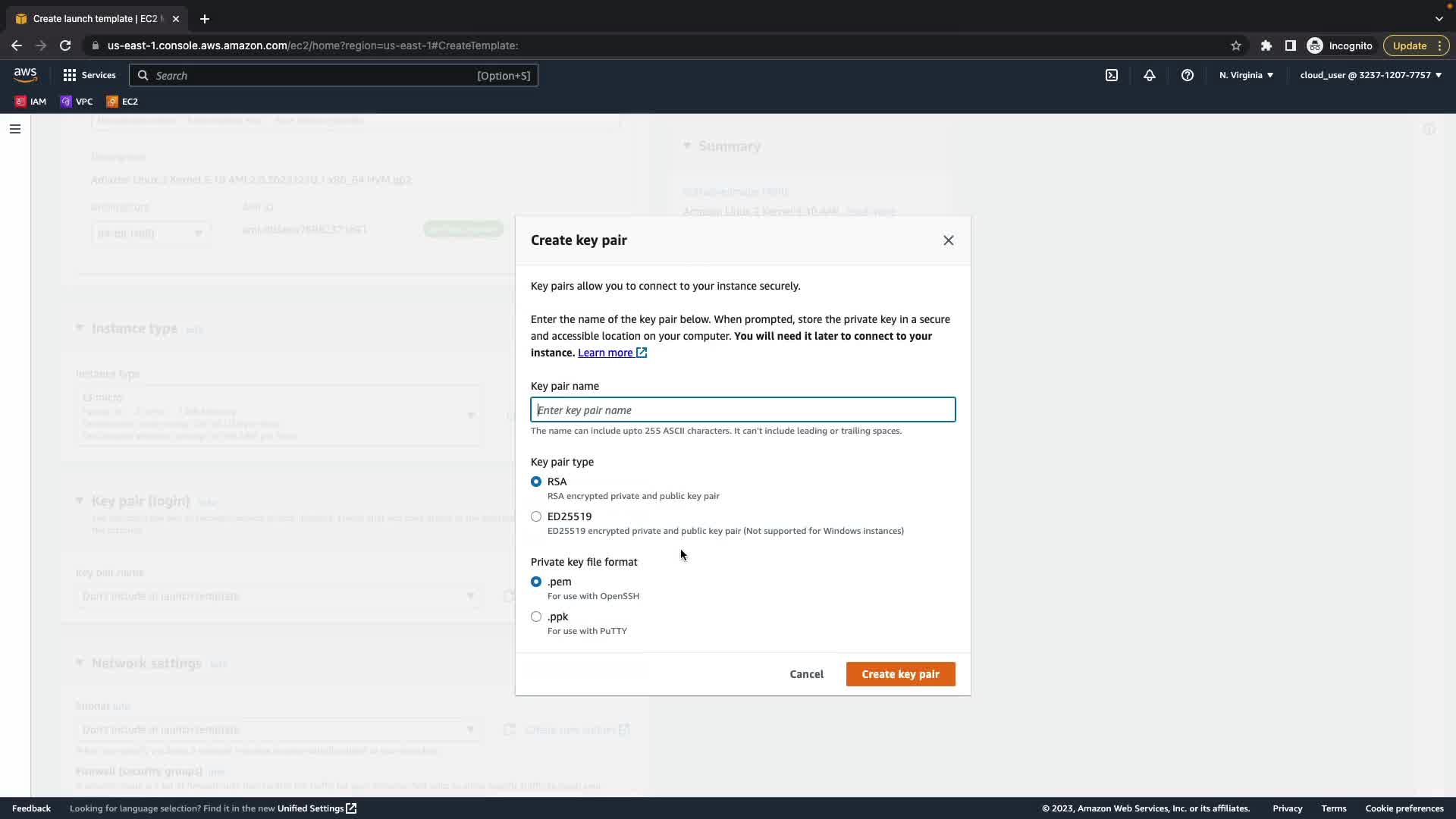Viewport: 1456px width, 819px height.
Task: Click the Create key pair button
Action: (900, 674)
